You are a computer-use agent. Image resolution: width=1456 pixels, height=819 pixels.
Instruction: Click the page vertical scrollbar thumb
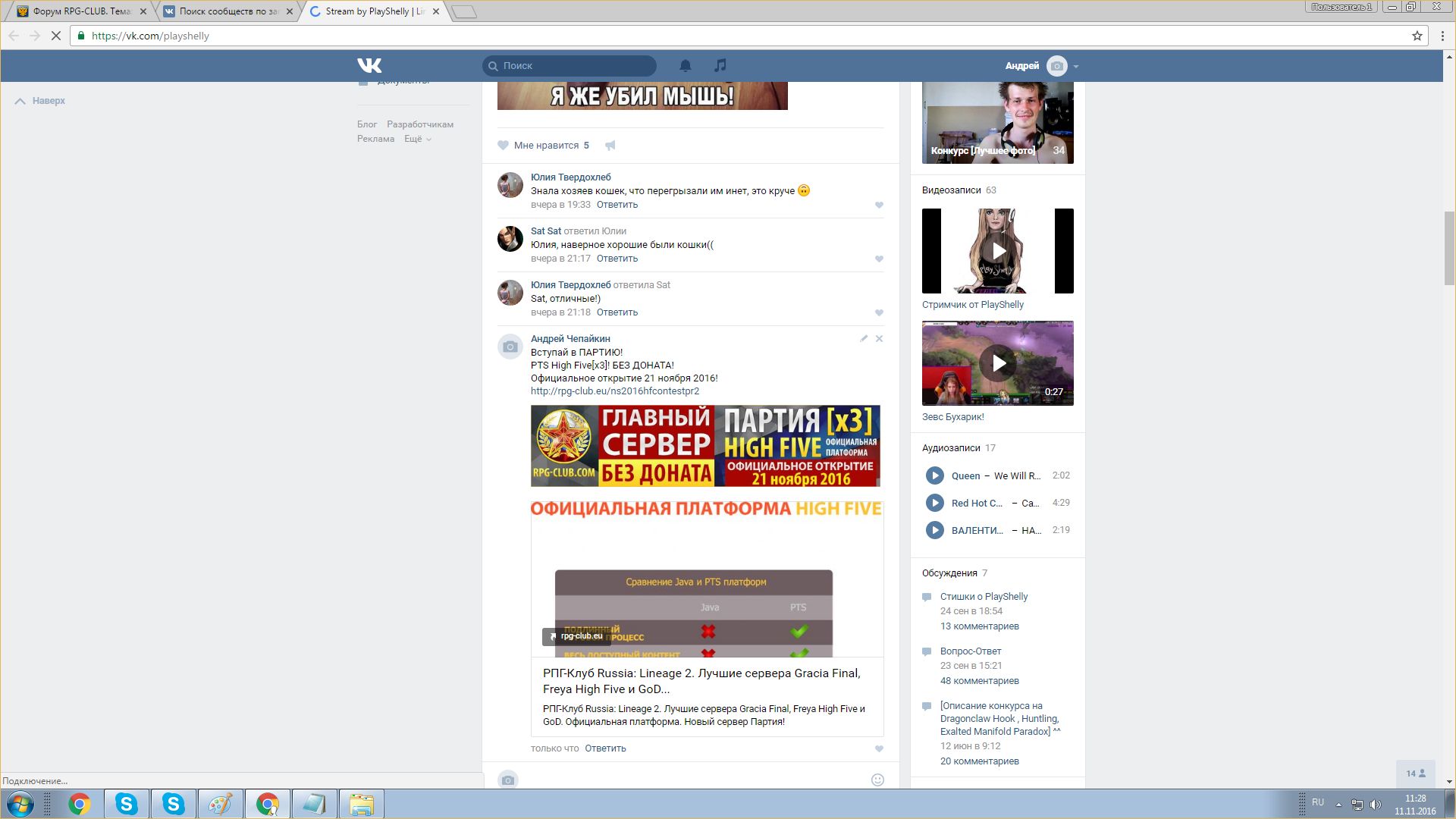pyautogui.click(x=1449, y=248)
